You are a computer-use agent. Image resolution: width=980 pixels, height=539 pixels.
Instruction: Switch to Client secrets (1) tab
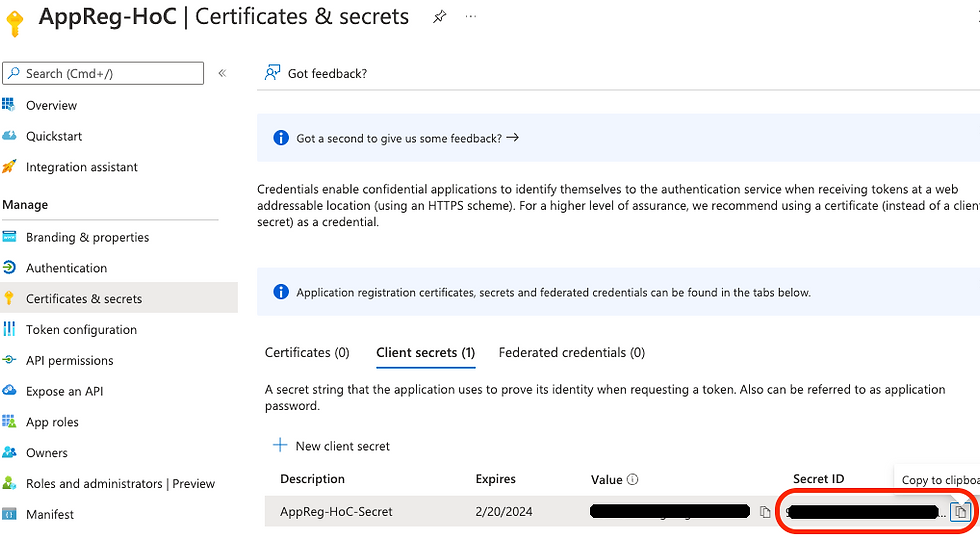pyautogui.click(x=426, y=353)
